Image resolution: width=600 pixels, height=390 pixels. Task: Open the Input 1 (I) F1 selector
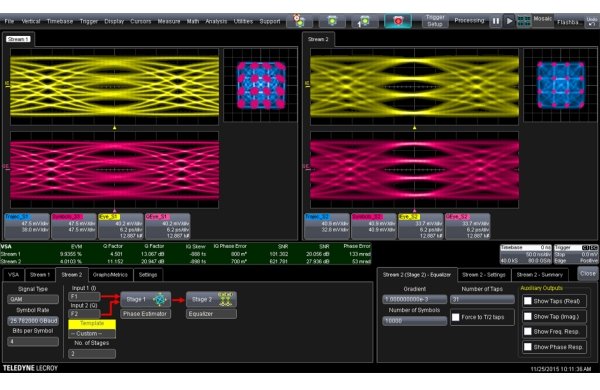[x=84, y=297]
